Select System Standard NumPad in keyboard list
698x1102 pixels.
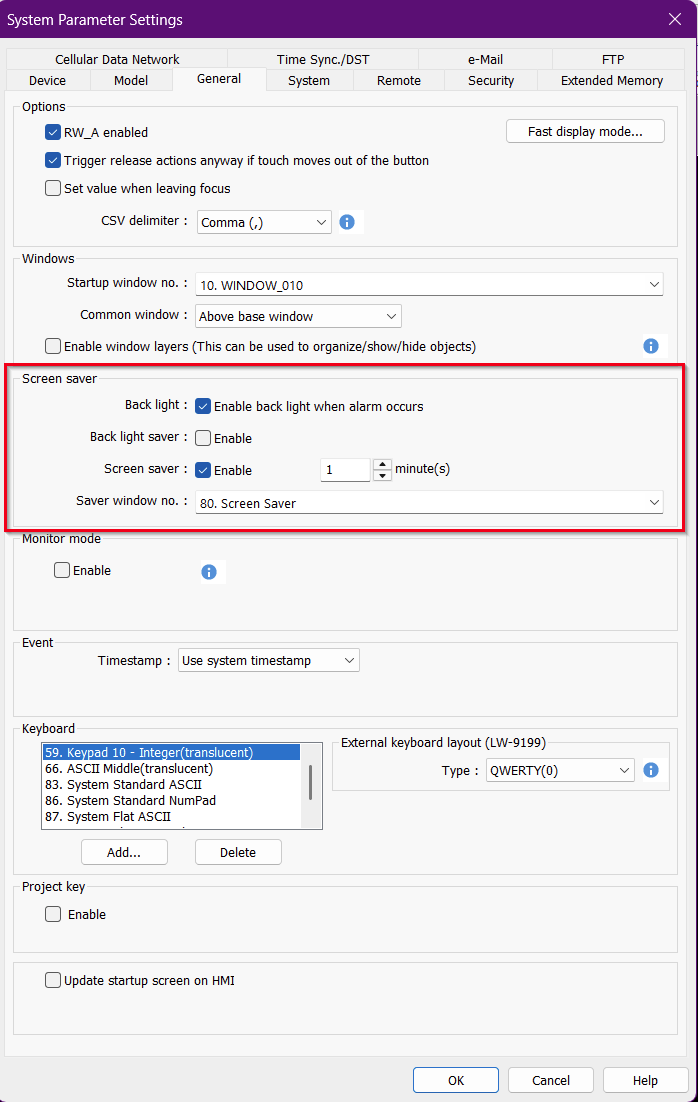tap(141, 801)
